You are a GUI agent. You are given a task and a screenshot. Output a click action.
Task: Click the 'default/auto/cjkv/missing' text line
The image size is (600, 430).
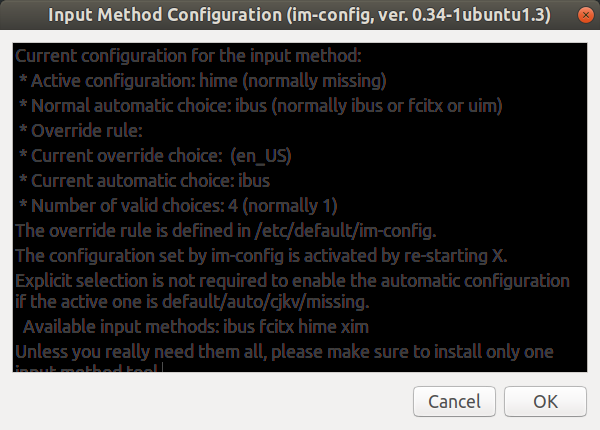coord(192,302)
